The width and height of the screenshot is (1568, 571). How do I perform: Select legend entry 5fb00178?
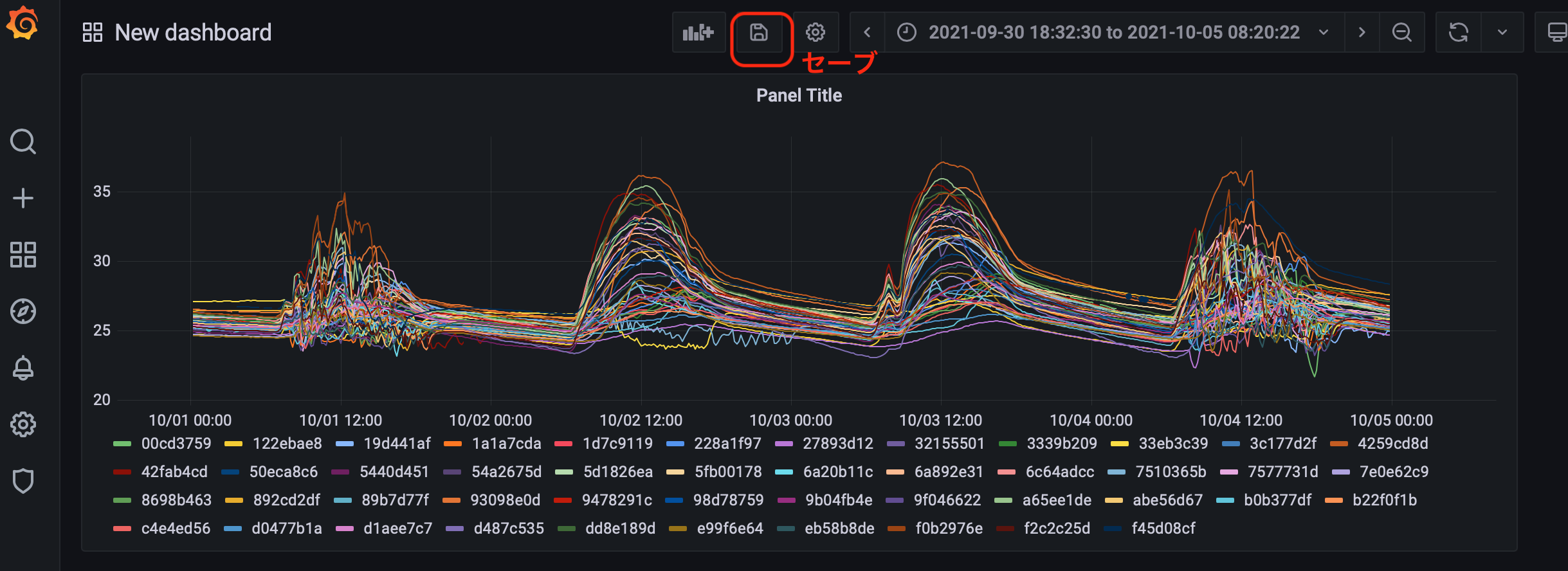pyautogui.click(x=728, y=472)
